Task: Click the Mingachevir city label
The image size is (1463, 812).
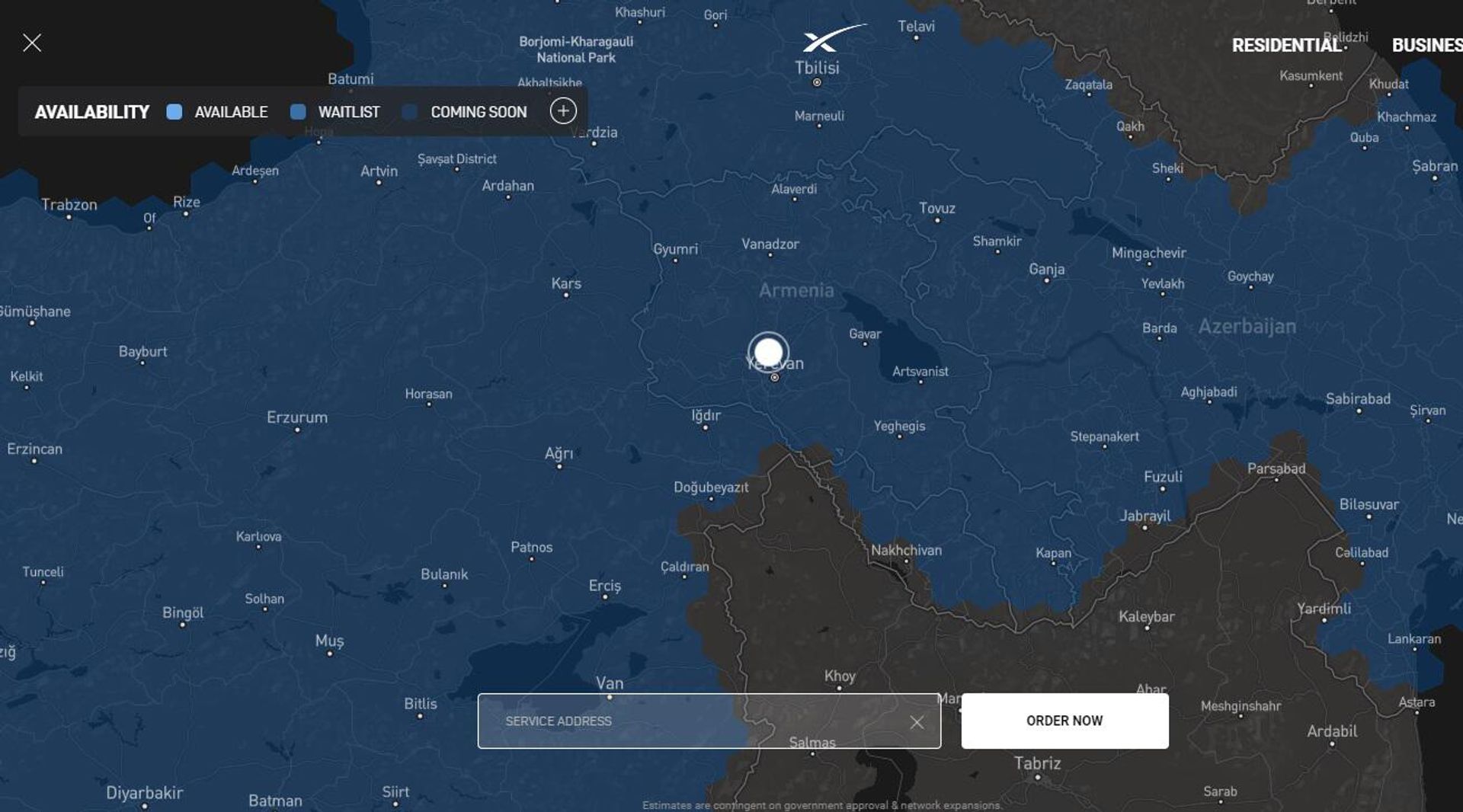Action: [1148, 253]
